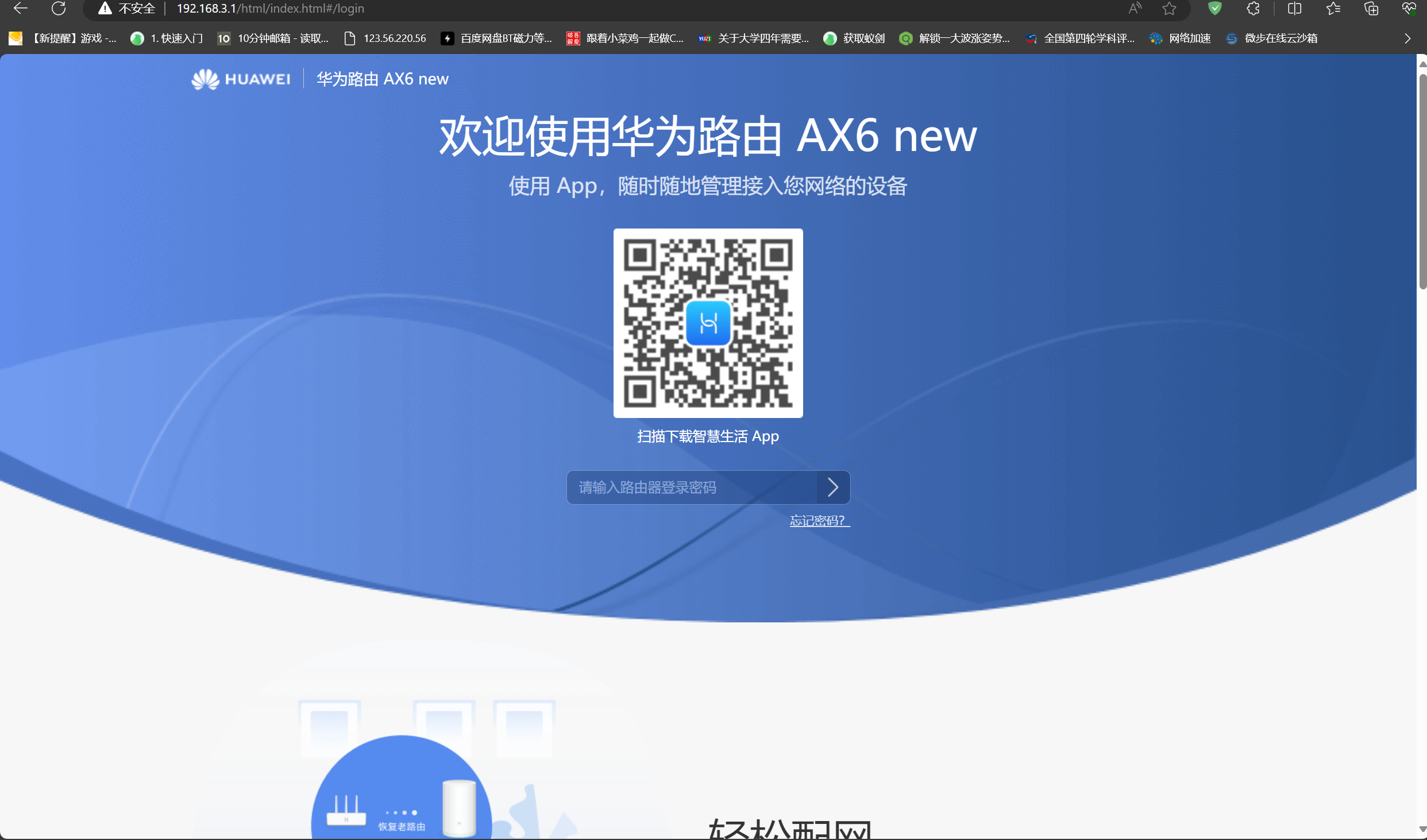Click scrollbar up arrow
Image resolution: width=1427 pixels, height=840 pixels.
(x=1422, y=63)
